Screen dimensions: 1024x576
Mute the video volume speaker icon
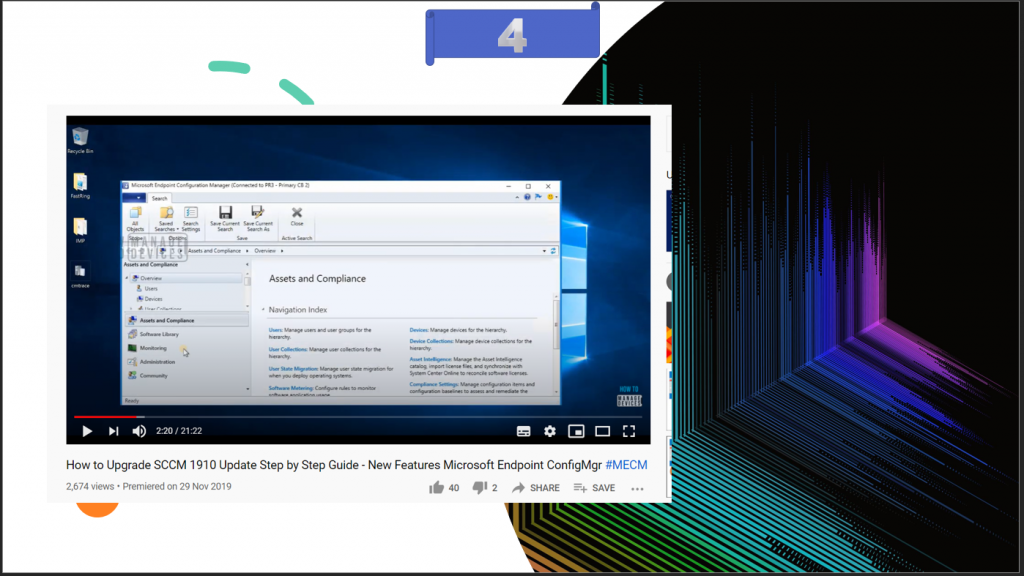(139, 431)
